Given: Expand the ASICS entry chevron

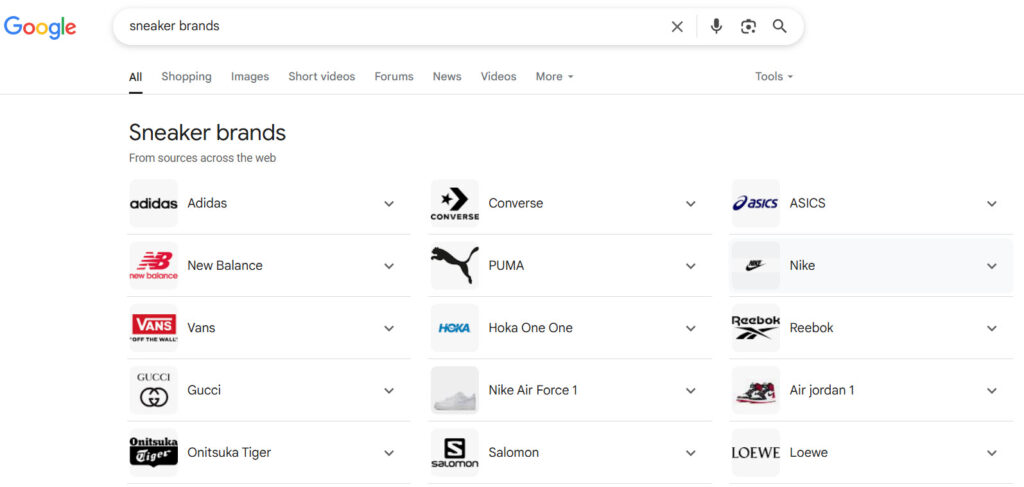Looking at the screenshot, I should (992, 204).
